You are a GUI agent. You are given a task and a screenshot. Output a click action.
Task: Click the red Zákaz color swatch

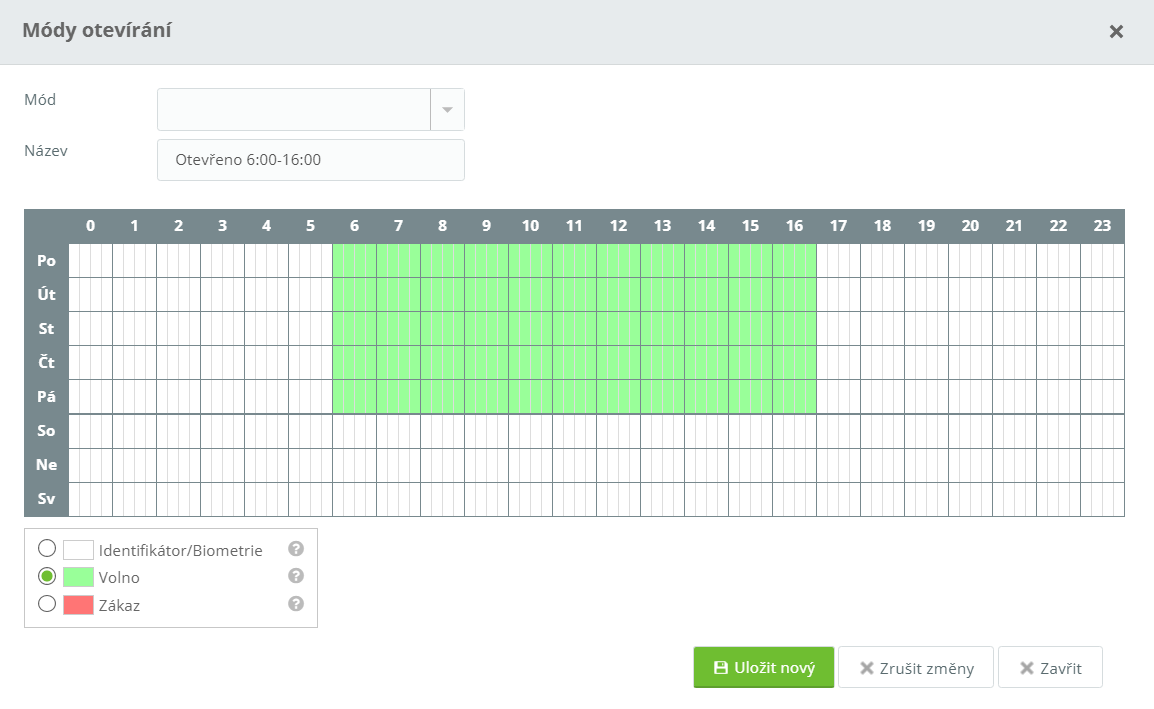pyautogui.click(x=78, y=605)
